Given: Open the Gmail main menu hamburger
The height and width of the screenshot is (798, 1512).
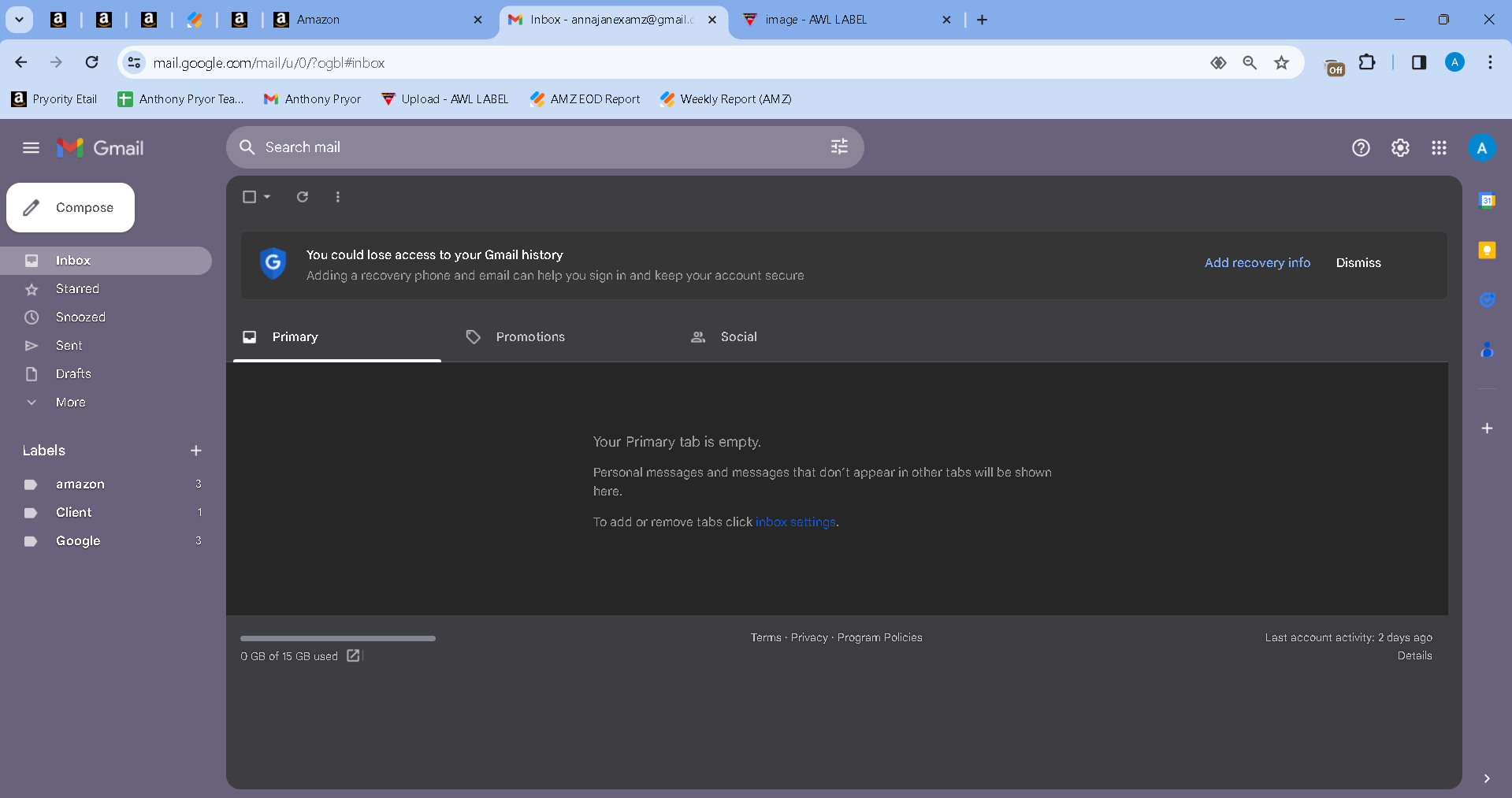Looking at the screenshot, I should [31, 147].
